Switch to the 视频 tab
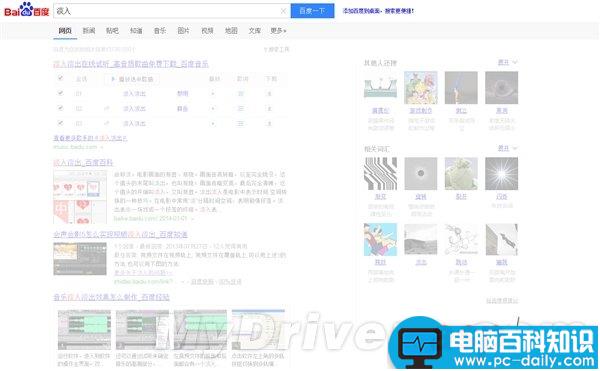Image resolution: width=600 pixels, height=371 pixels. pos(207,31)
